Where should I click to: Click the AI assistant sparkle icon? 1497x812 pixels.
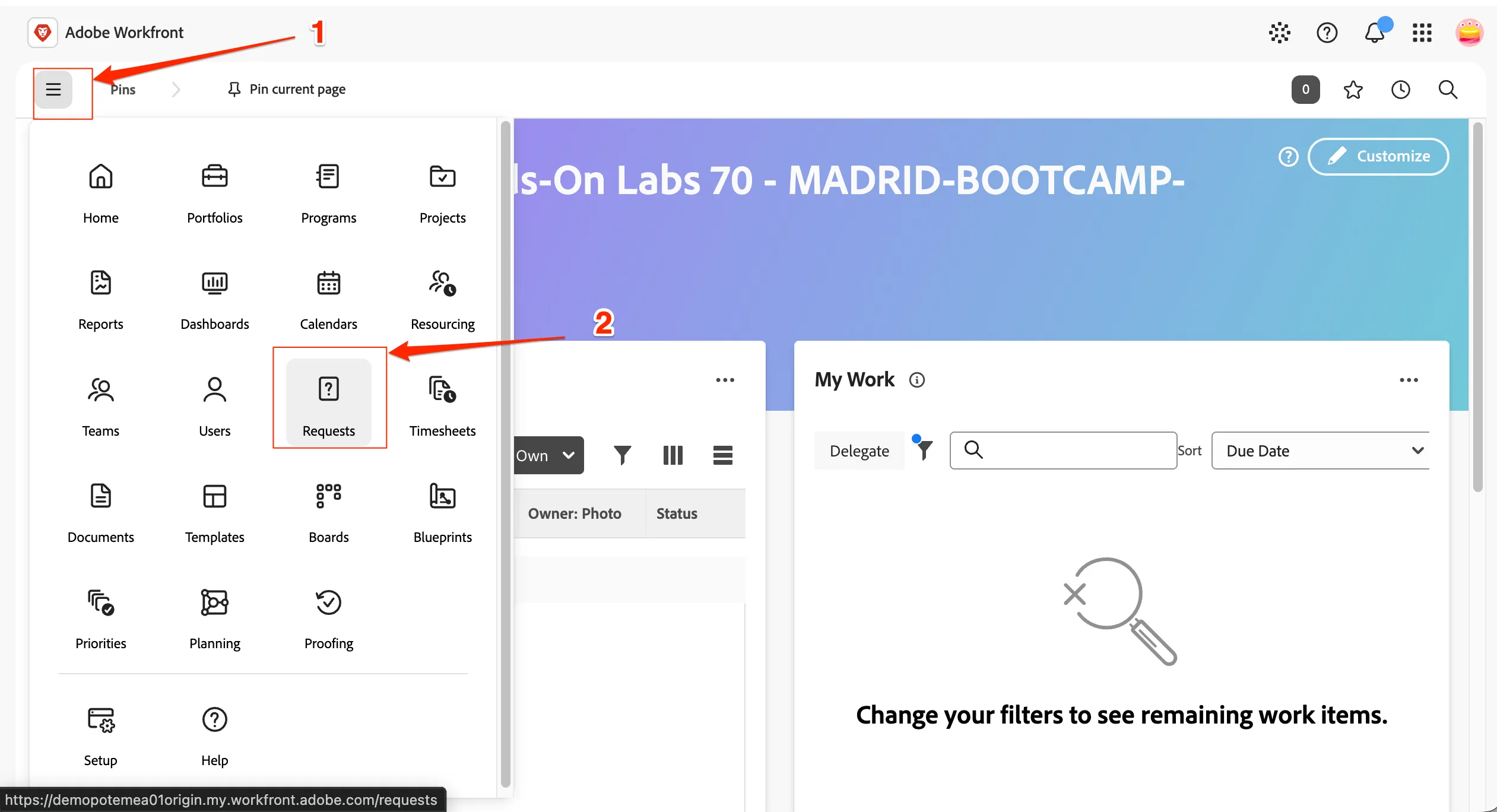(x=1280, y=33)
